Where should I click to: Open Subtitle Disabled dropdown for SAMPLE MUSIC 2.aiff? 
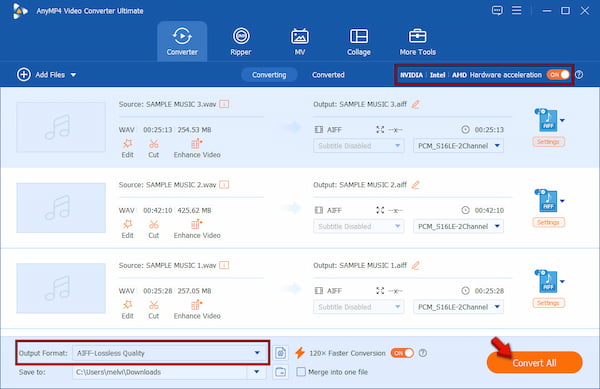pyautogui.click(x=359, y=226)
